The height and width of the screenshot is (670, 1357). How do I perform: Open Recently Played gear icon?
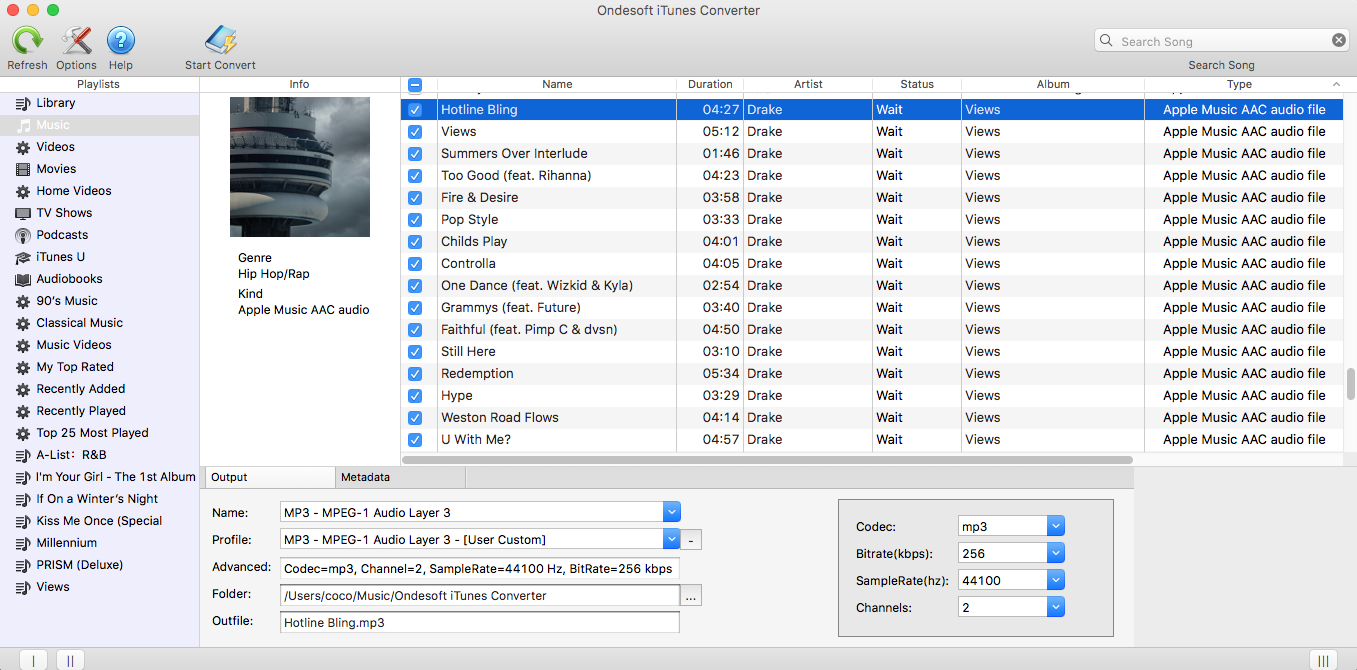(23, 411)
